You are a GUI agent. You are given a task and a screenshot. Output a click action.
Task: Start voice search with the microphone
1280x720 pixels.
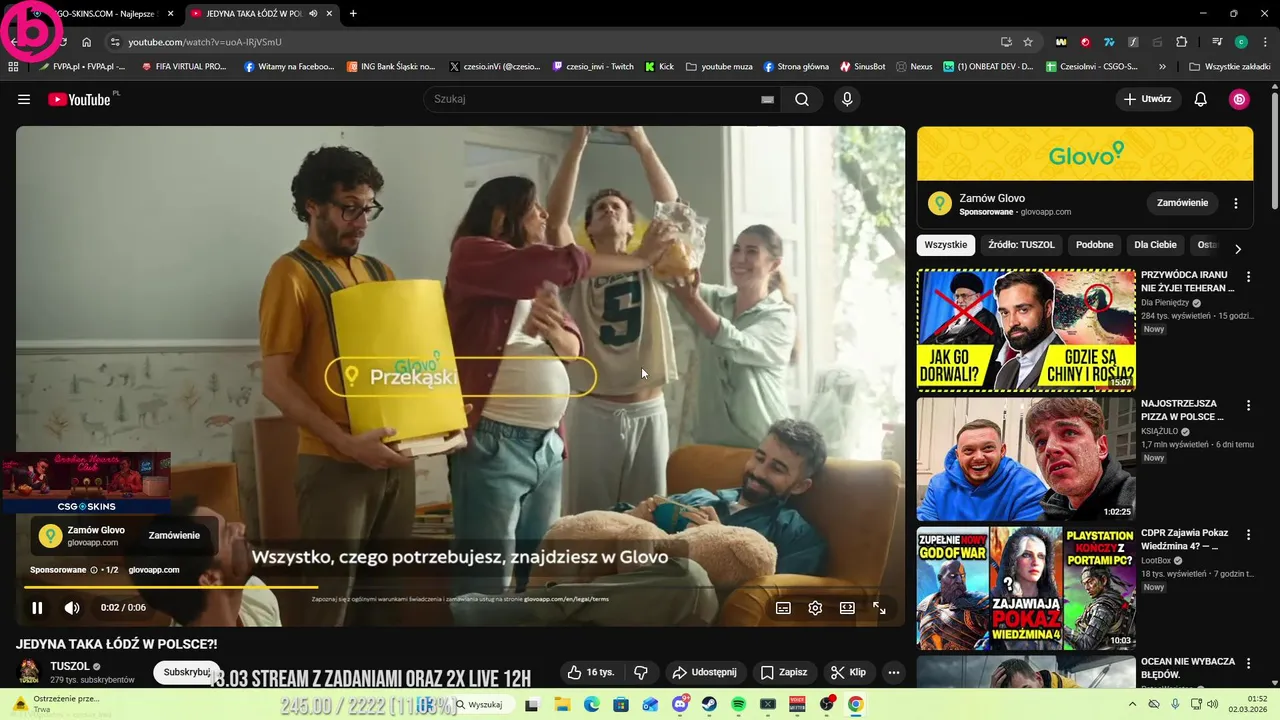click(x=847, y=99)
